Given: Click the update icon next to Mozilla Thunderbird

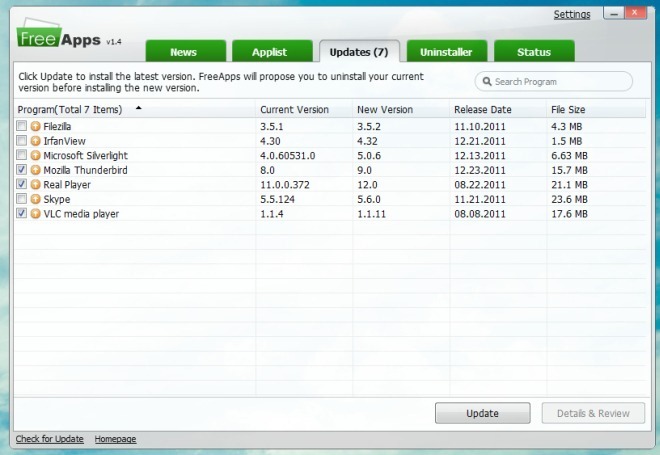Looking at the screenshot, I should click(x=35, y=170).
